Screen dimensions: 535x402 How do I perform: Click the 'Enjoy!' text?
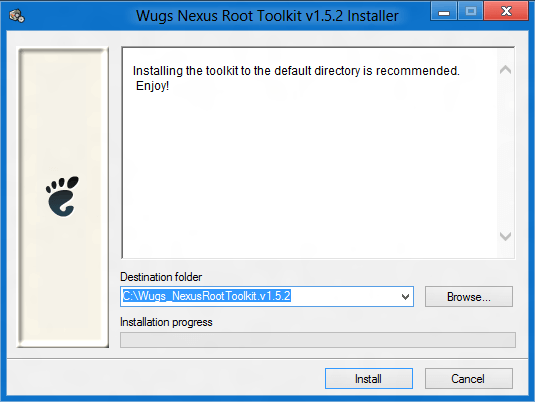click(153, 86)
